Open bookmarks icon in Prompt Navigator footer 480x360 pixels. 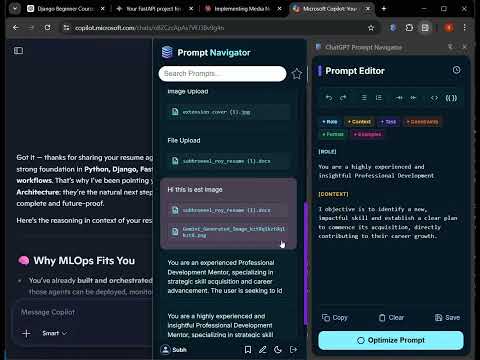click(x=248, y=349)
